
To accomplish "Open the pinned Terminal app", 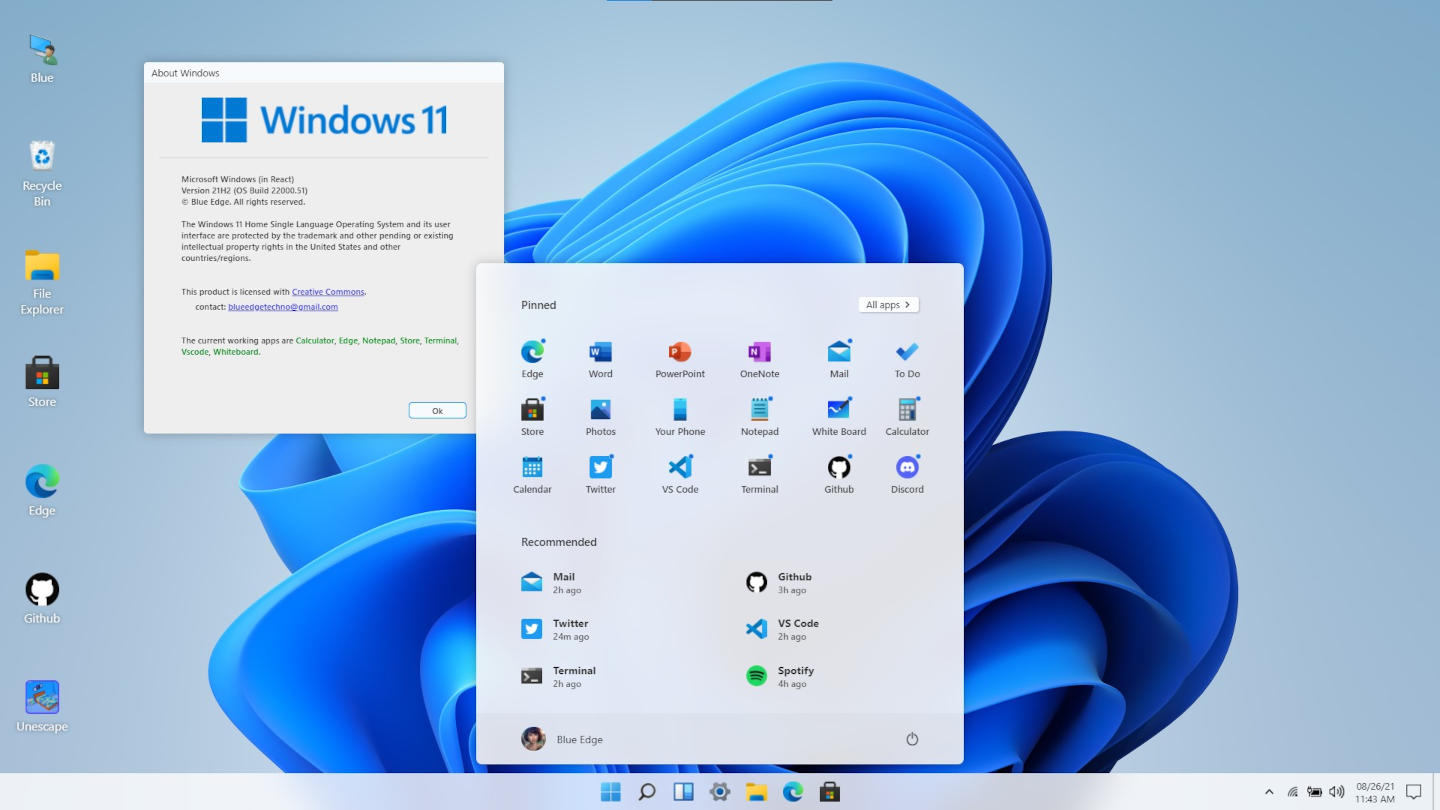I will (759, 468).
